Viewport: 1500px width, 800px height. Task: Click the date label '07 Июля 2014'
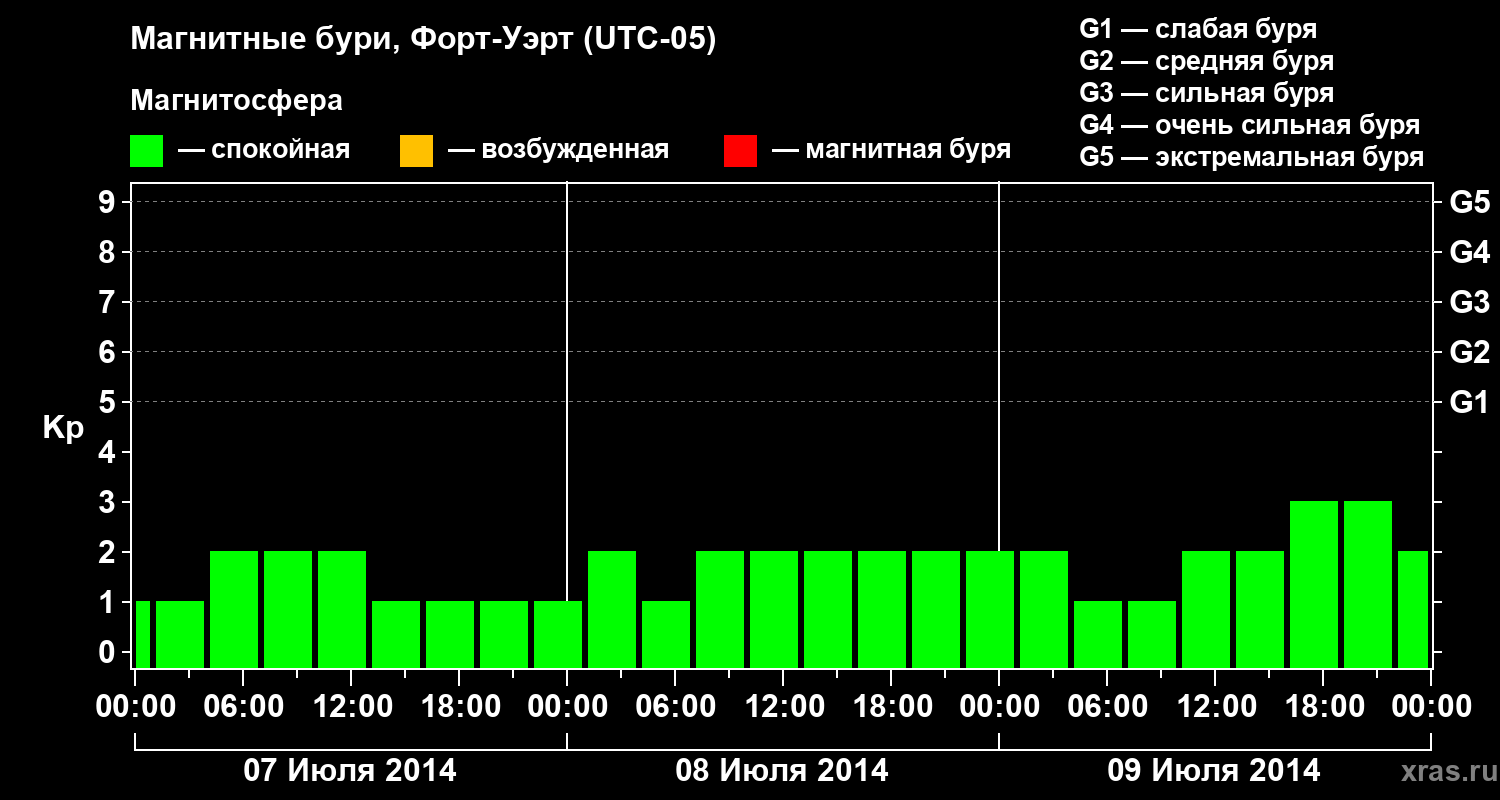tap(351, 771)
